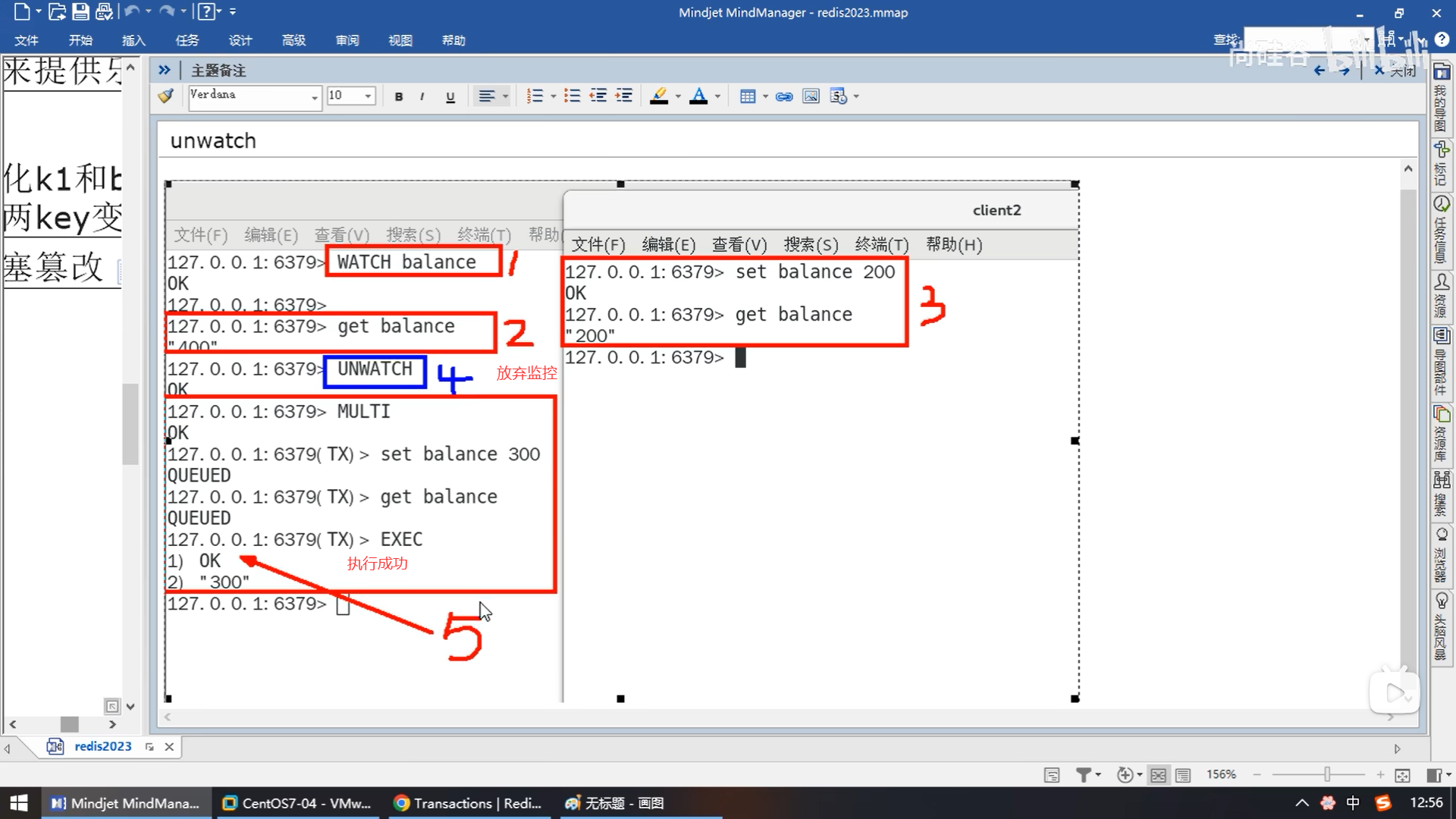Toggle bold formatting
Screen dimensions: 1456x819
pos(399,96)
